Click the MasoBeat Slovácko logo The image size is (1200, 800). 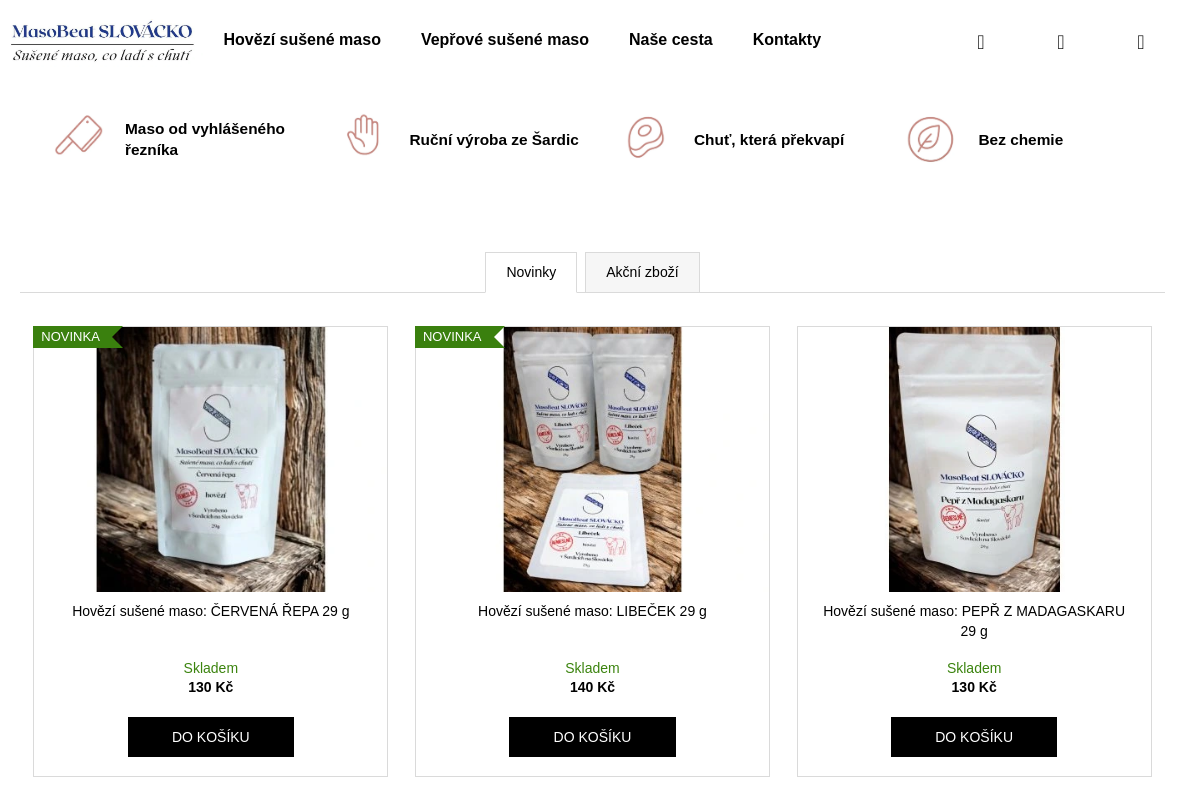point(102,42)
